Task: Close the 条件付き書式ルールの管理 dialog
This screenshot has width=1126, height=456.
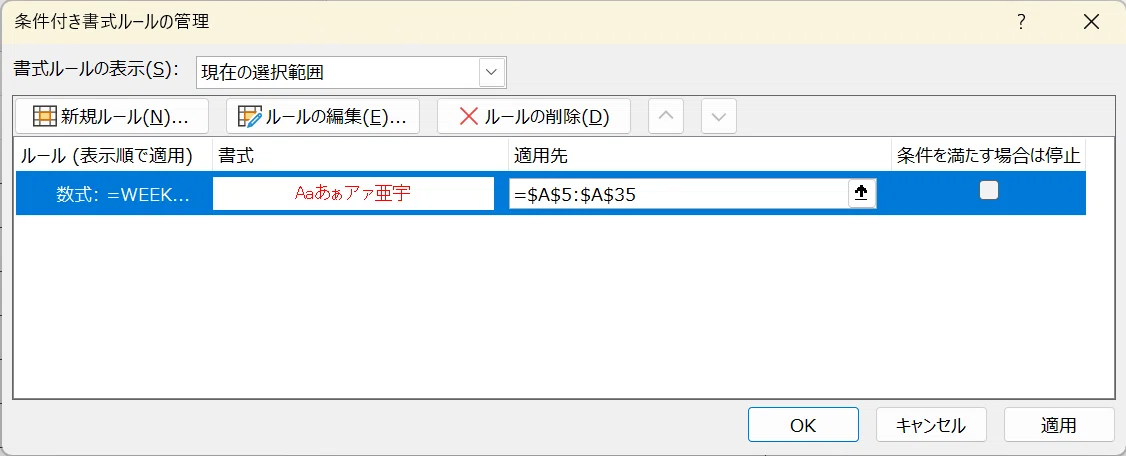Action: click(1092, 22)
